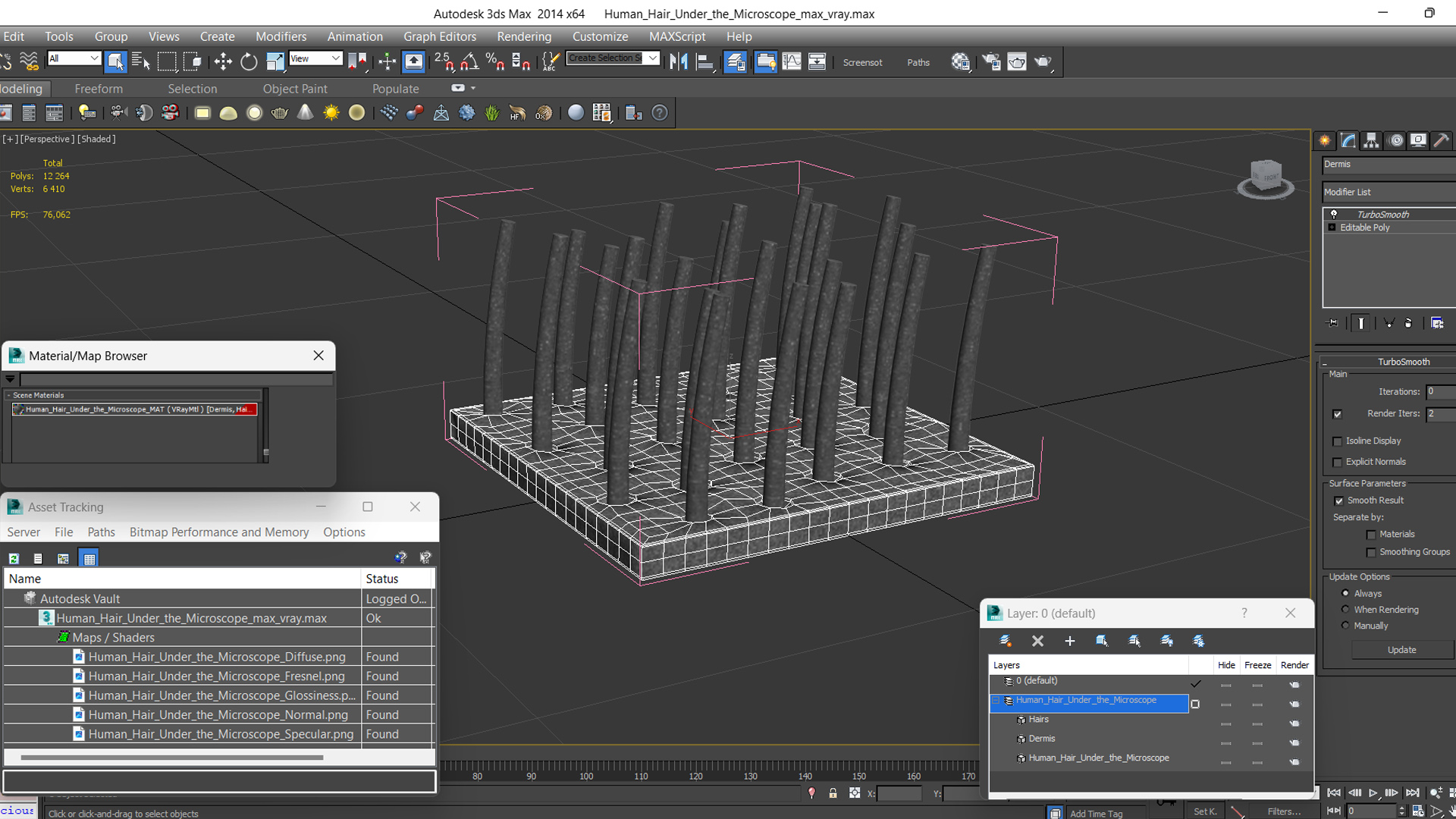Click the help question mark ribbon icon
Viewport: 1456px width, 819px height.
tap(660, 113)
